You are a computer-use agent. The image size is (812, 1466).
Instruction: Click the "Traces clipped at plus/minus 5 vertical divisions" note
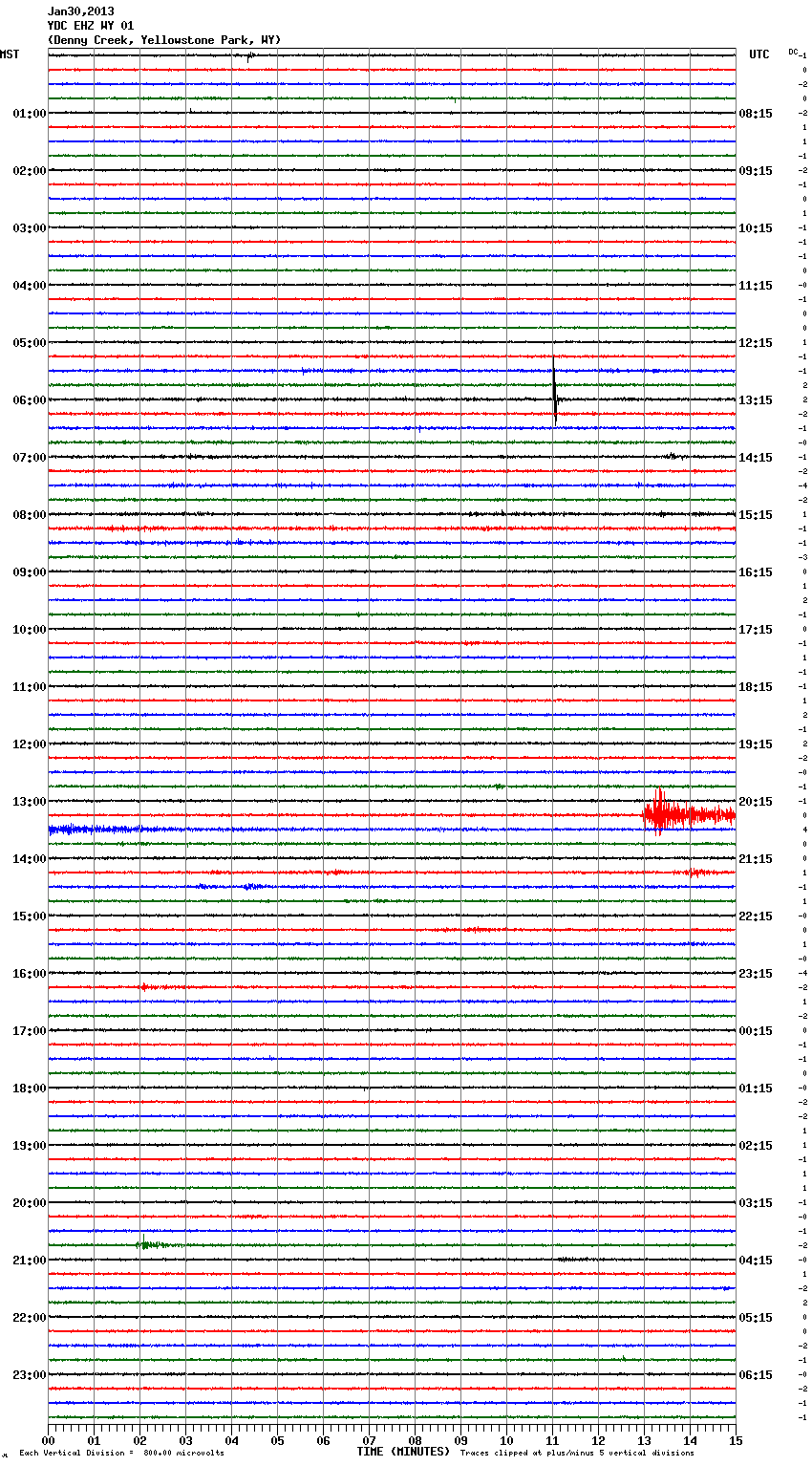[x=577, y=1454]
